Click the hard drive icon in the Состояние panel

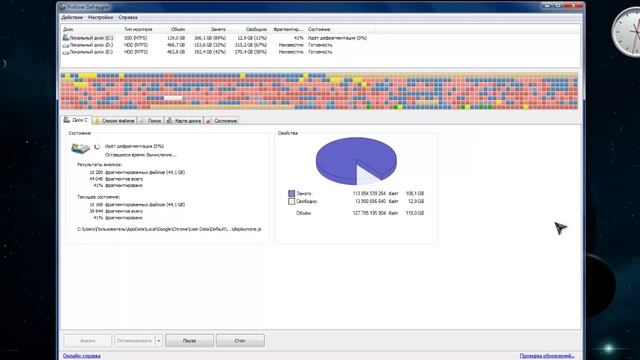(x=80, y=148)
